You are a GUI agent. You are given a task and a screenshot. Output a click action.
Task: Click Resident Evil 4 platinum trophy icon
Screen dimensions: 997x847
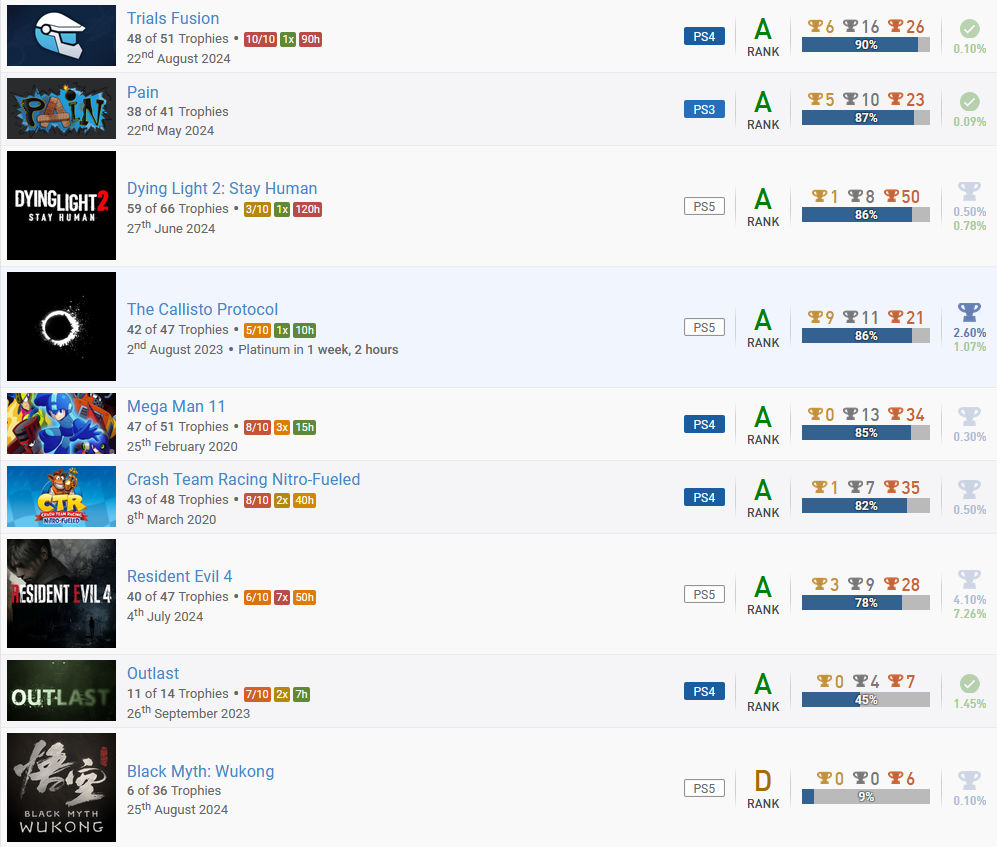[x=969, y=579]
